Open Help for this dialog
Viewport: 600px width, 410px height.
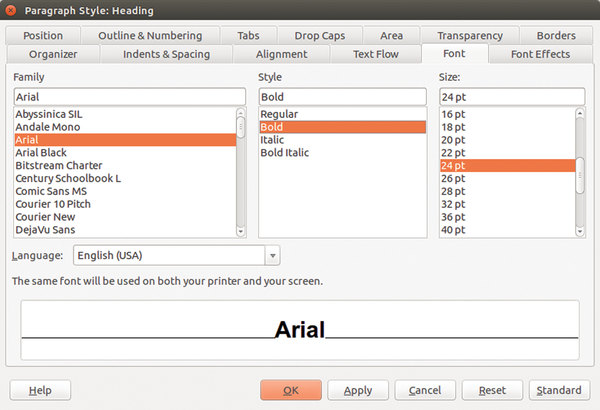click(x=40, y=390)
